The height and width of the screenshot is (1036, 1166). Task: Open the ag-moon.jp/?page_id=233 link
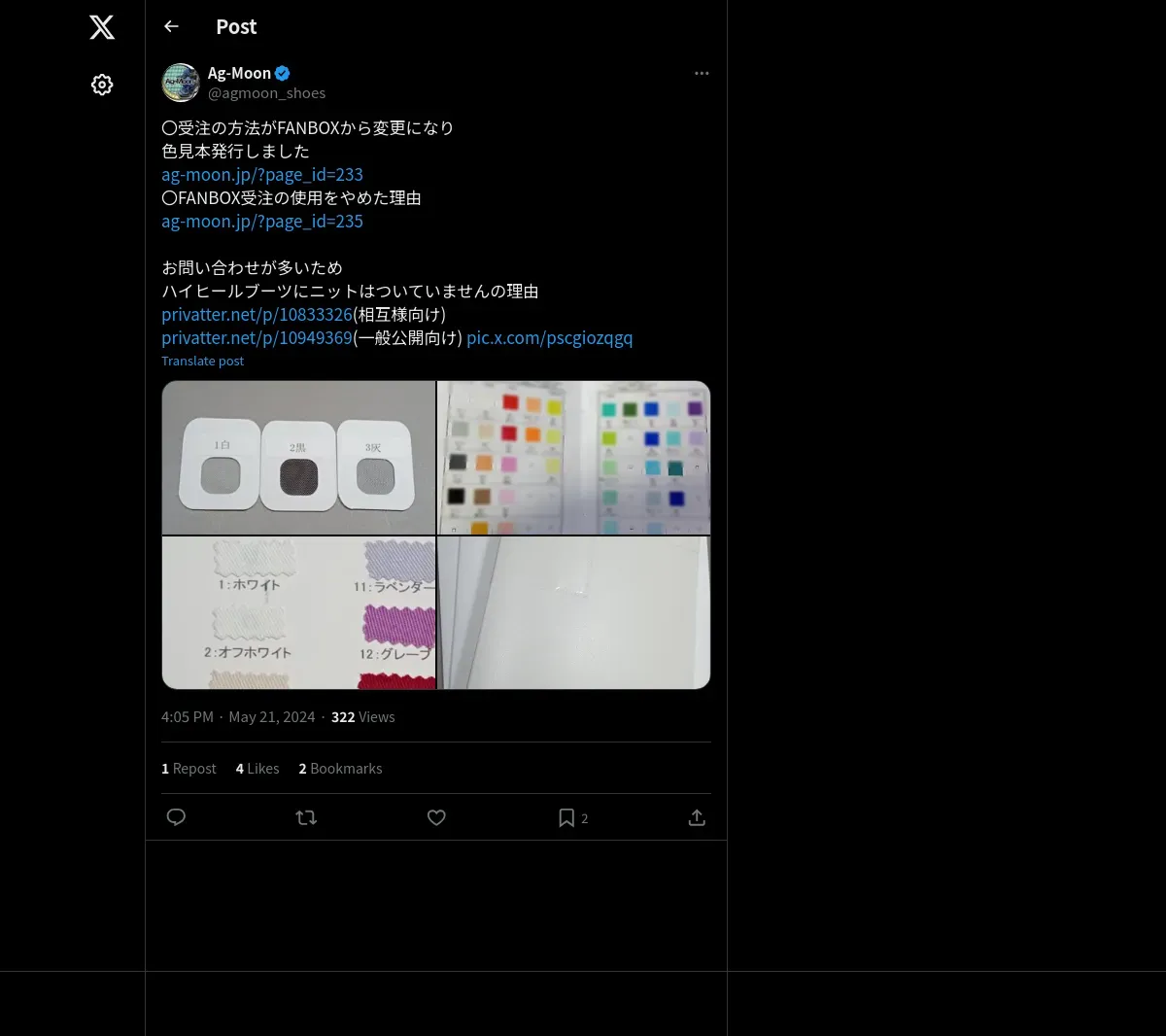tap(262, 175)
